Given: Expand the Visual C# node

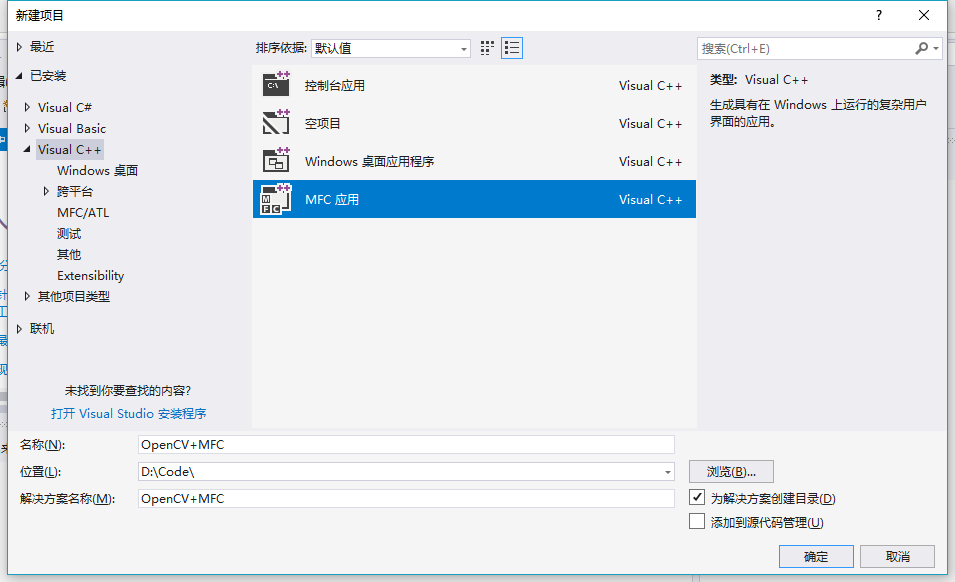Looking at the screenshot, I should click(27, 107).
